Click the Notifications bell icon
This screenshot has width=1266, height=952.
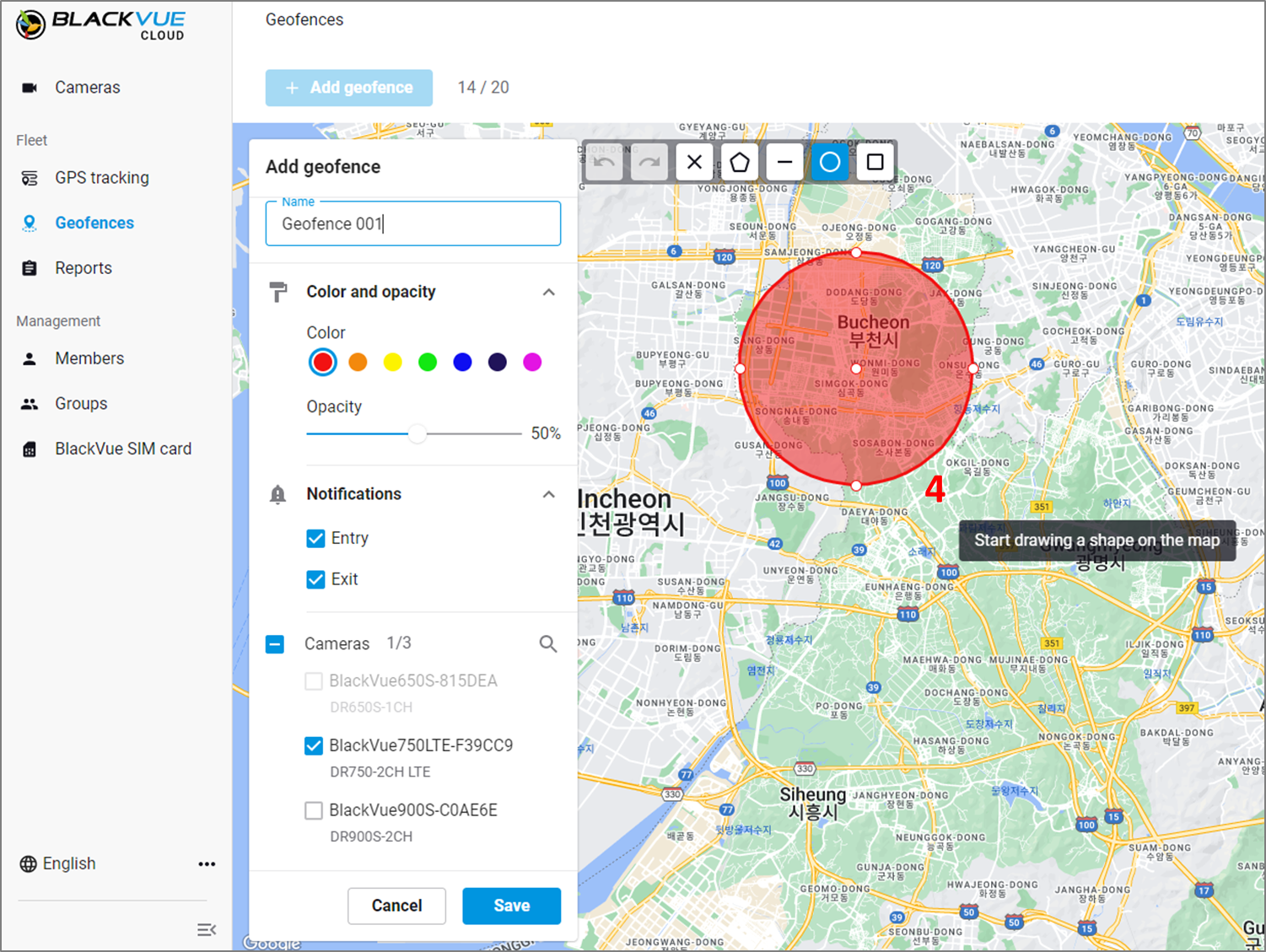278,495
